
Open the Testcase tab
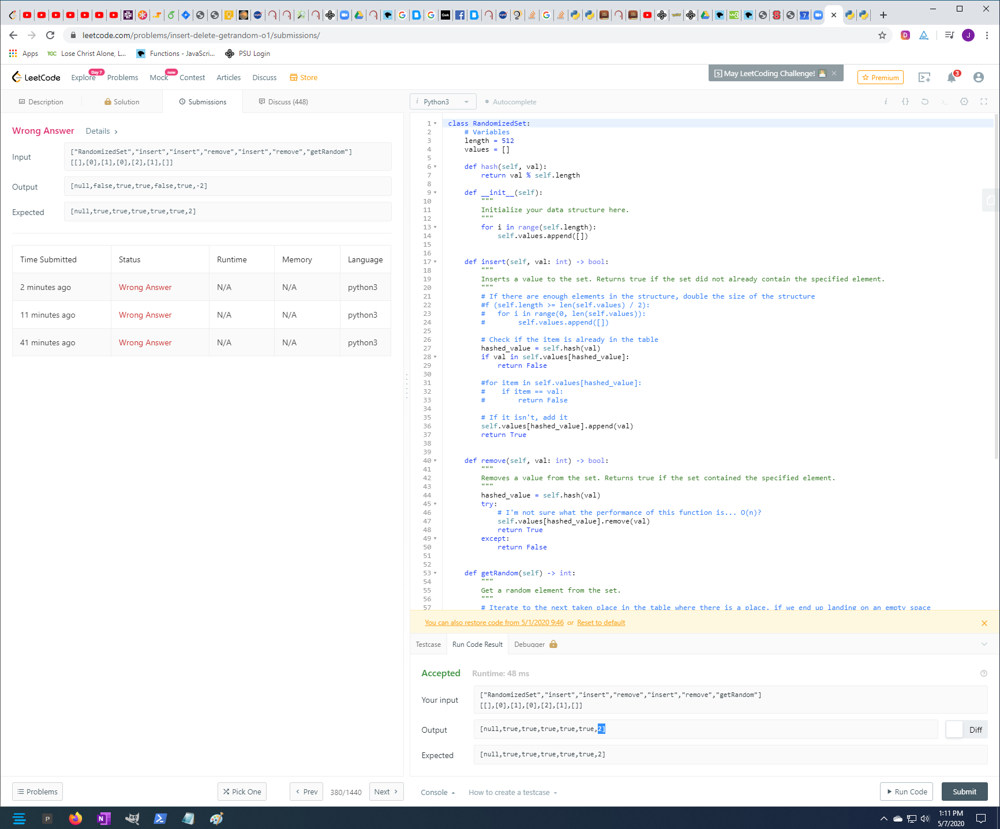pos(428,645)
